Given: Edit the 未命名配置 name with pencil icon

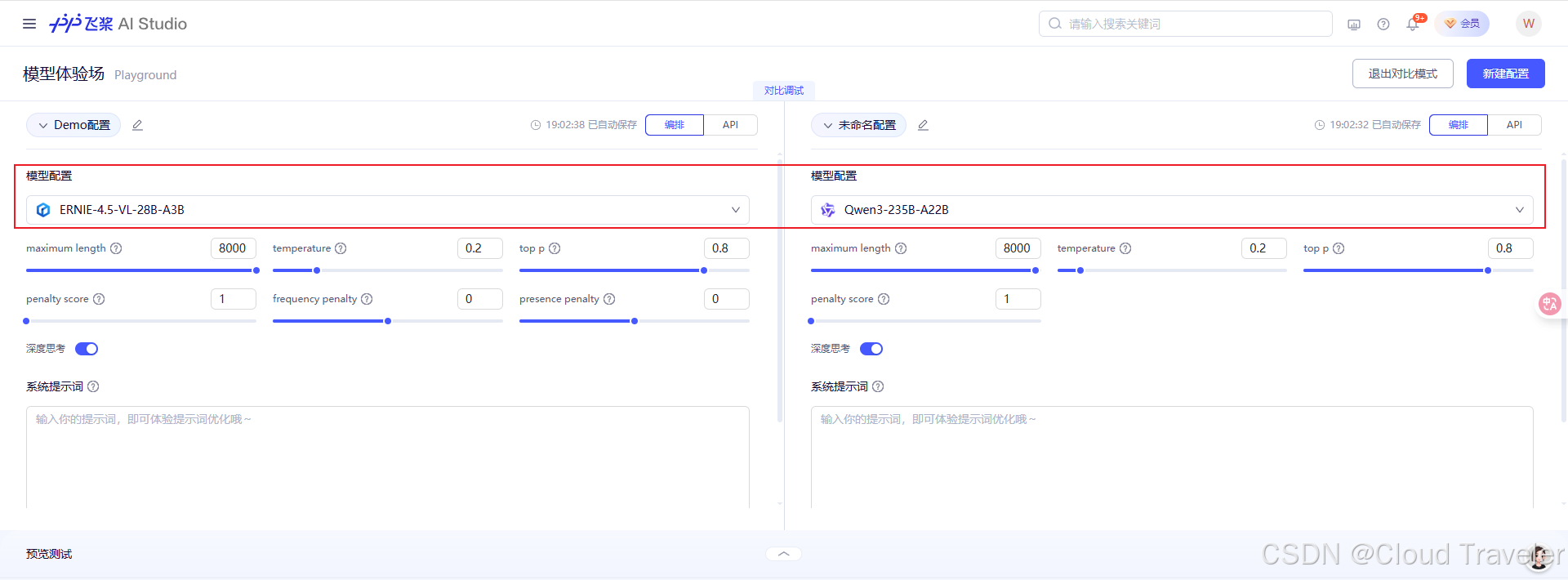Looking at the screenshot, I should coord(923,125).
